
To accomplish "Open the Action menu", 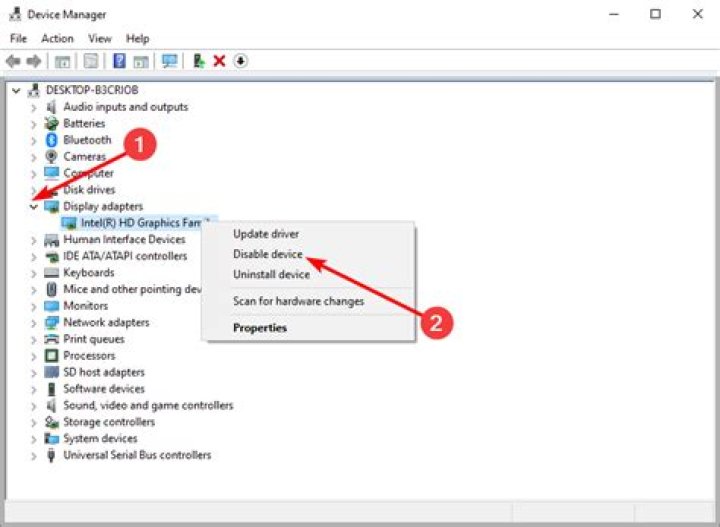I will pos(57,38).
